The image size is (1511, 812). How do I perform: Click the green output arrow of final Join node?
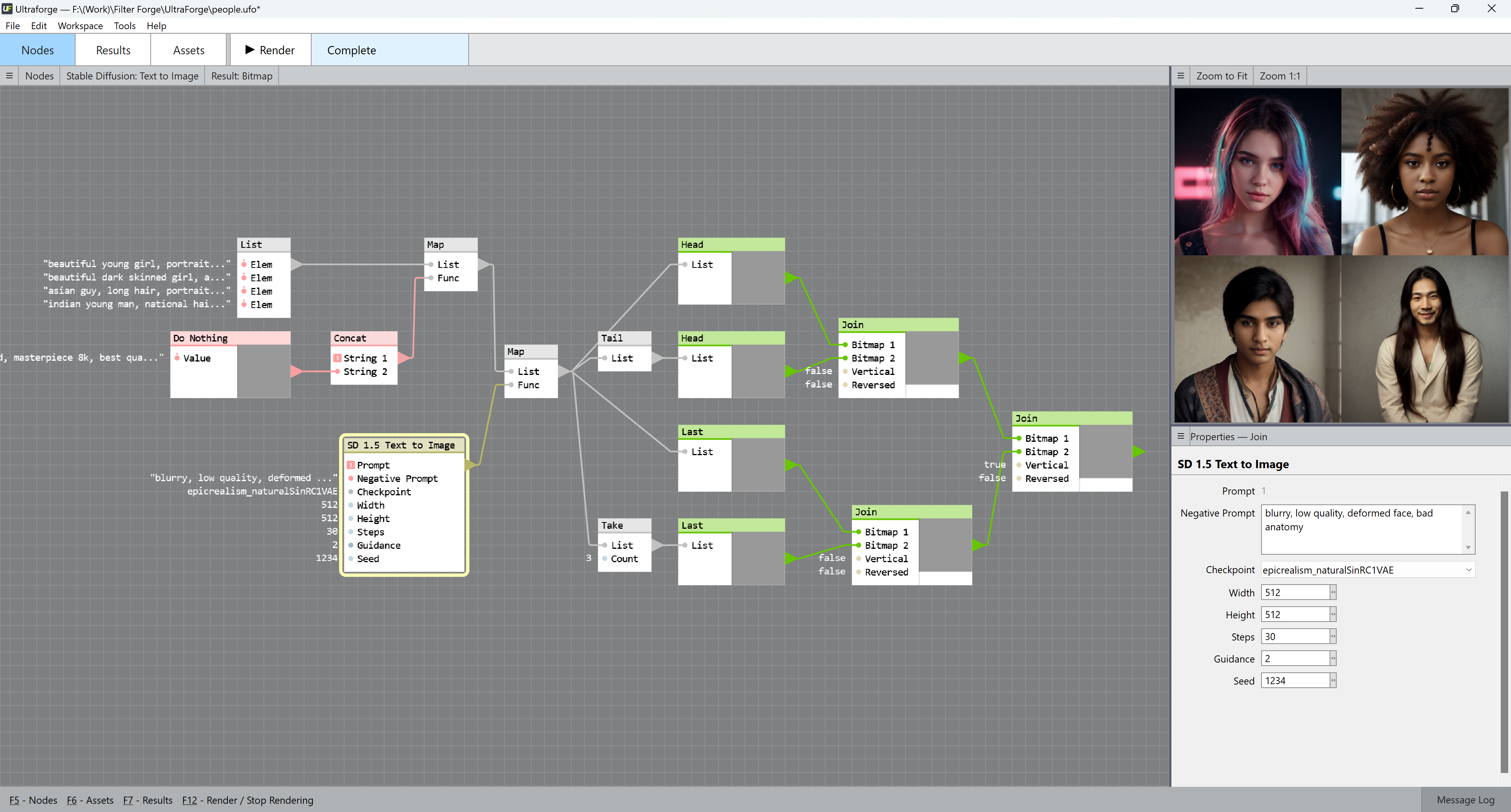1138,451
